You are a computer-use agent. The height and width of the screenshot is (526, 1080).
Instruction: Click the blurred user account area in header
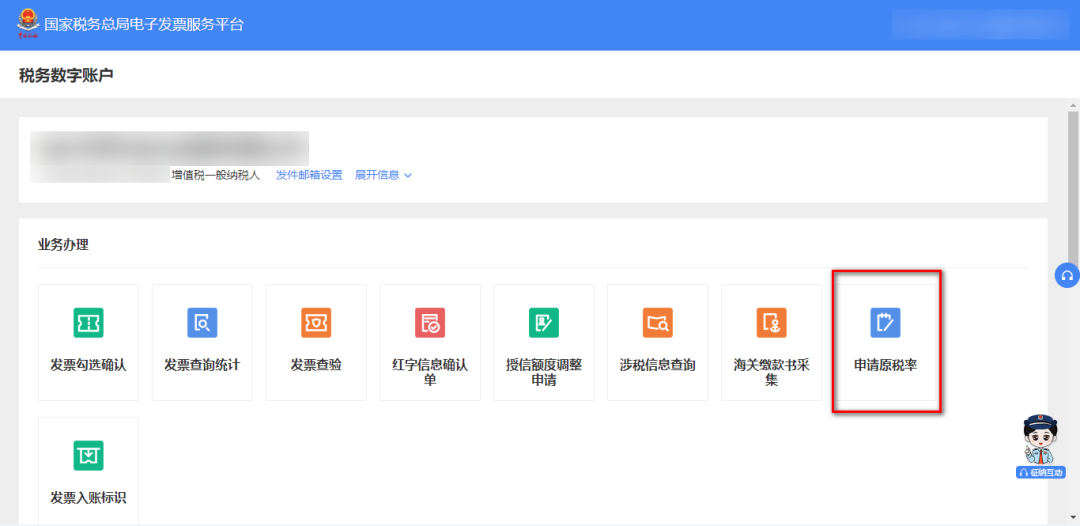coord(981,25)
